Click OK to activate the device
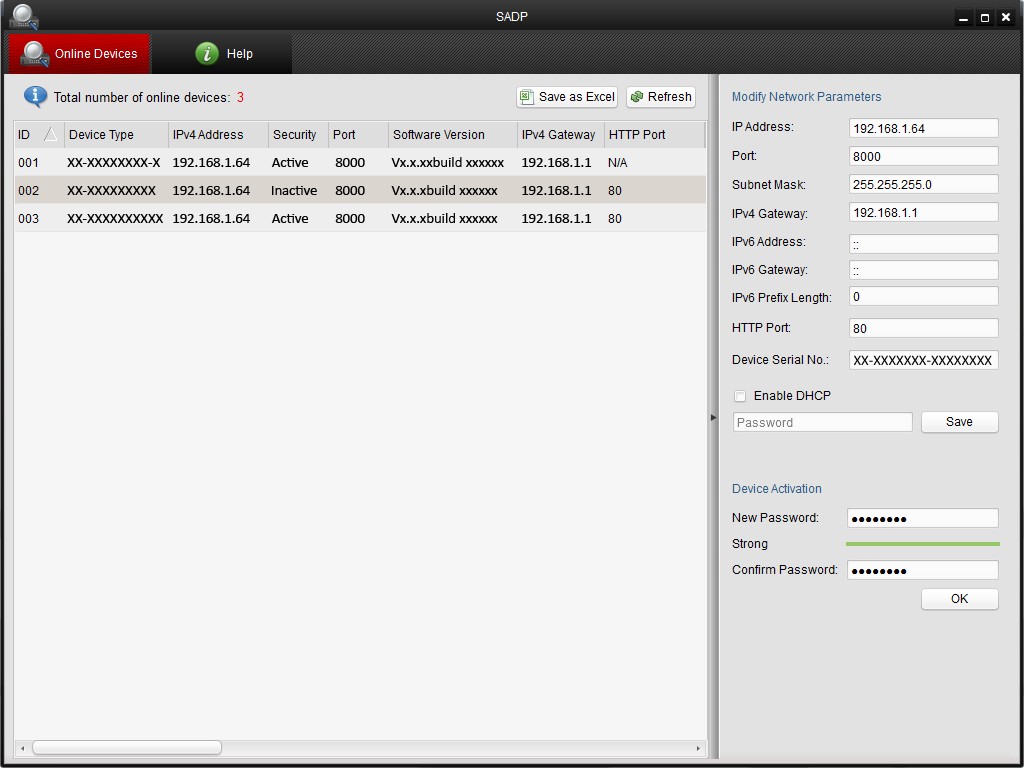 point(959,599)
